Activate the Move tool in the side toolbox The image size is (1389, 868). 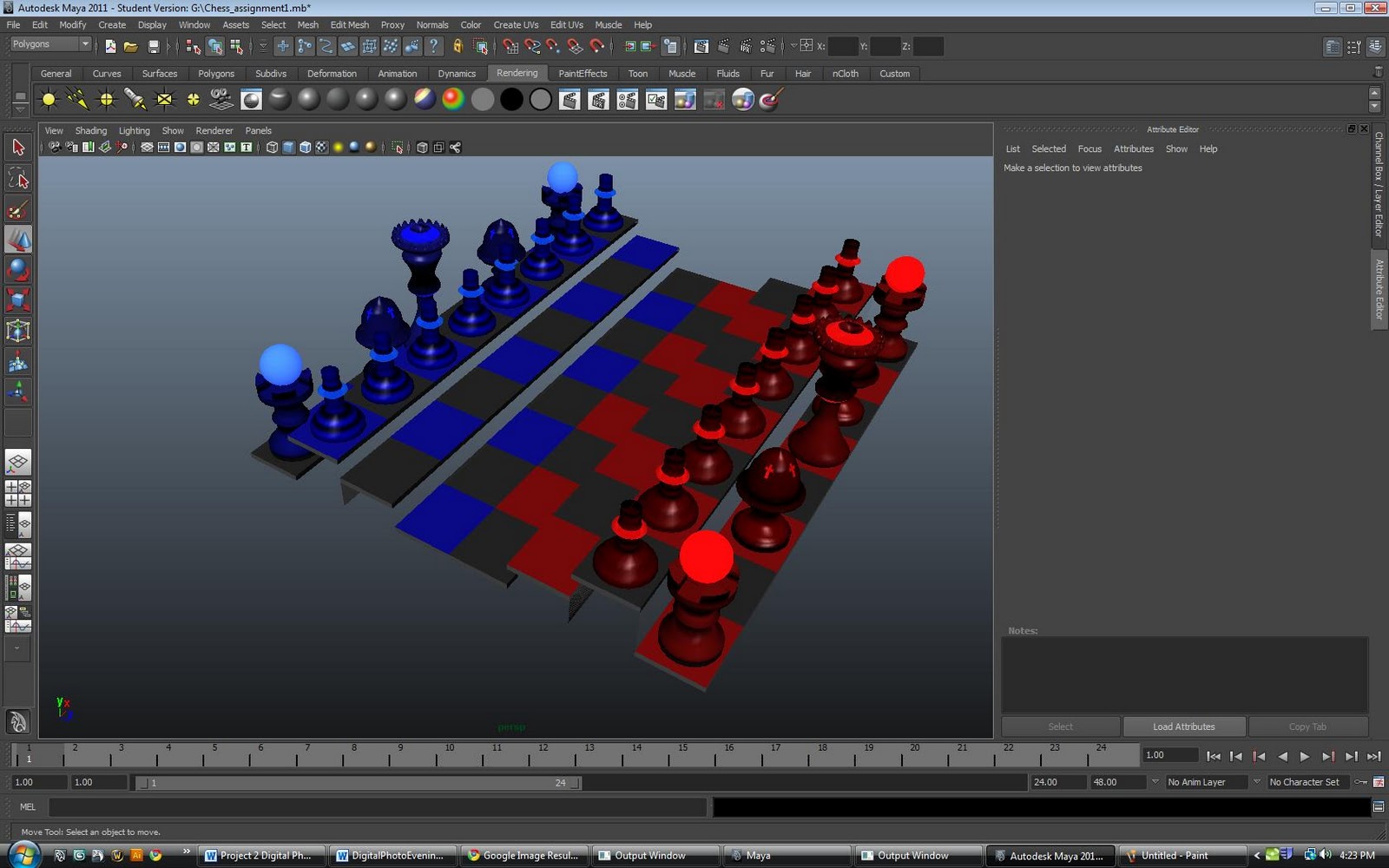[17, 239]
